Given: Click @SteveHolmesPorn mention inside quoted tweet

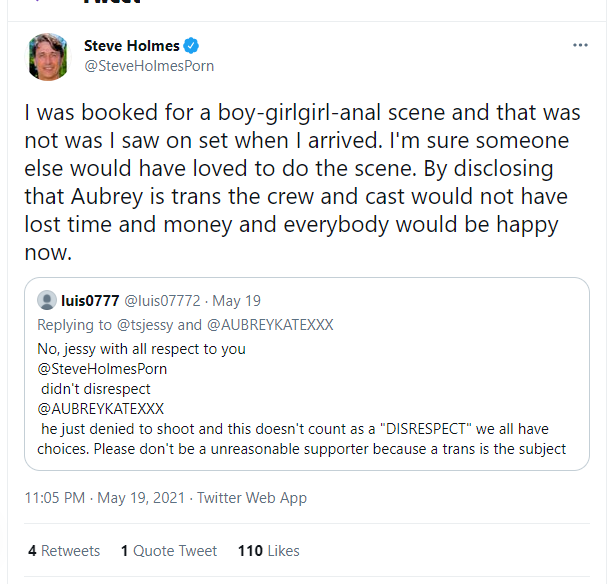Looking at the screenshot, I should point(102,369).
